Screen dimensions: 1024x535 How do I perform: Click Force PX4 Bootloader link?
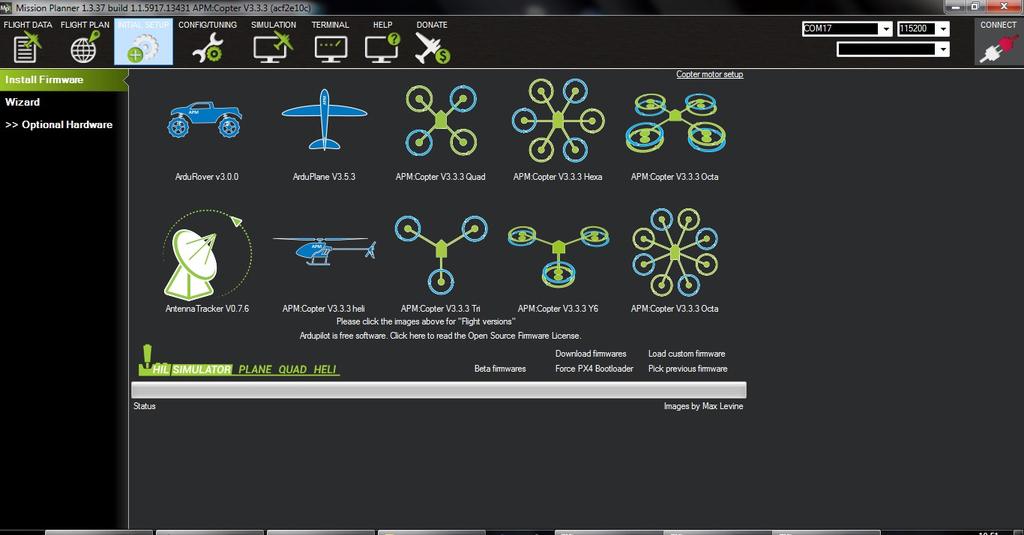pyautogui.click(x=594, y=368)
